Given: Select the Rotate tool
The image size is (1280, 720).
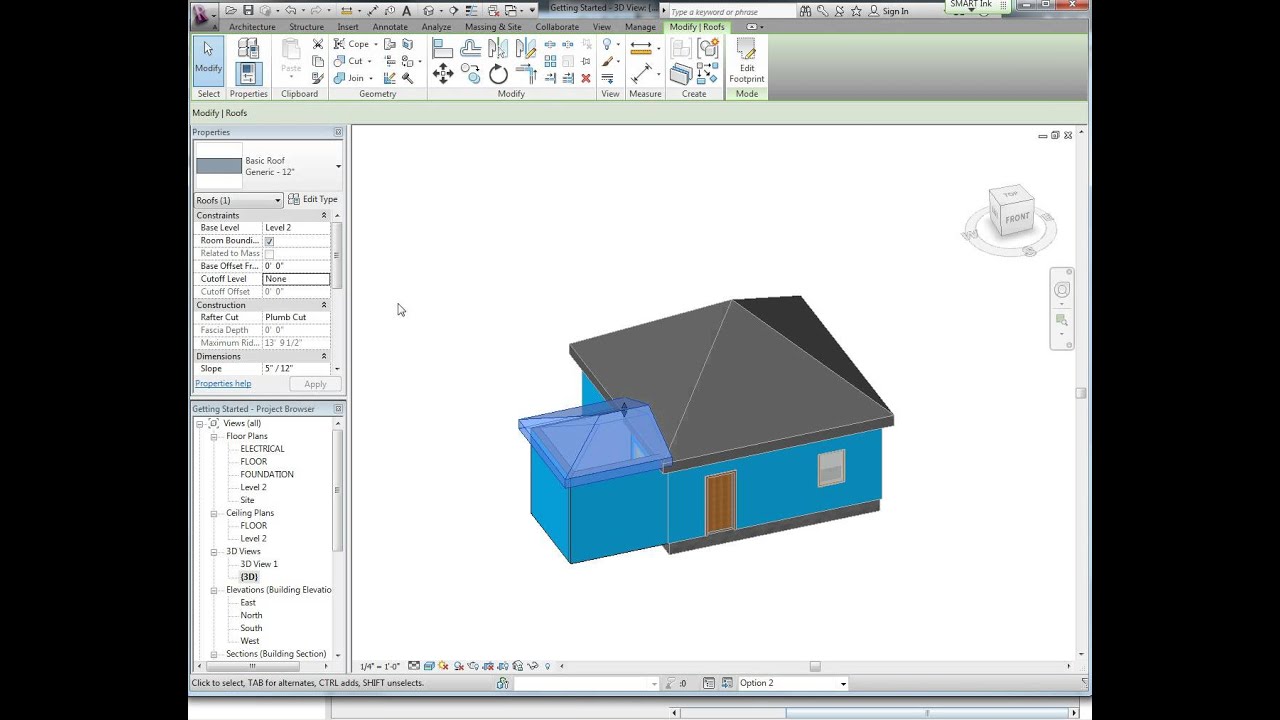Looking at the screenshot, I should click(x=498, y=73).
